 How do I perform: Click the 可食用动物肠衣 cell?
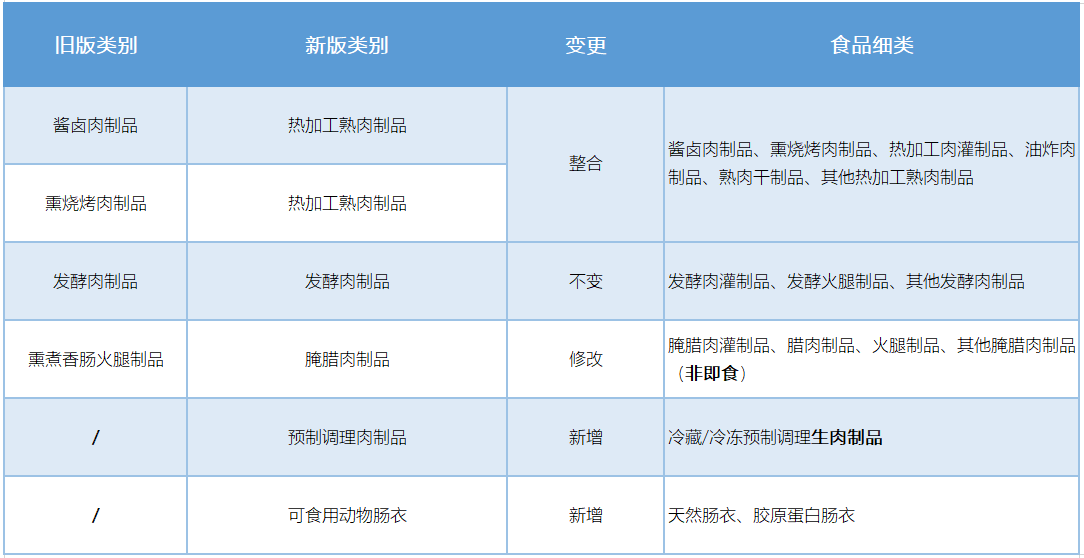click(x=347, y=516)
